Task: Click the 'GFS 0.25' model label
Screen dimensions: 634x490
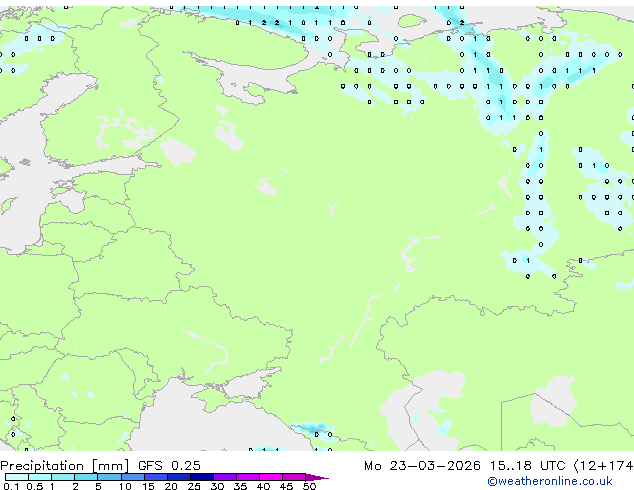Action: (x=169, y=466)
